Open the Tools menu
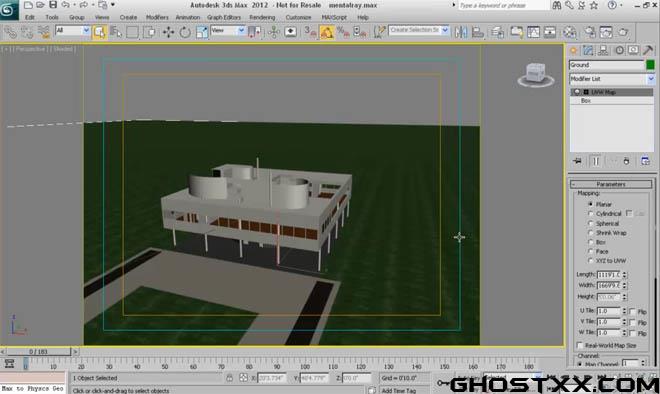Screen dimensions: 660x394 point(52,17)
